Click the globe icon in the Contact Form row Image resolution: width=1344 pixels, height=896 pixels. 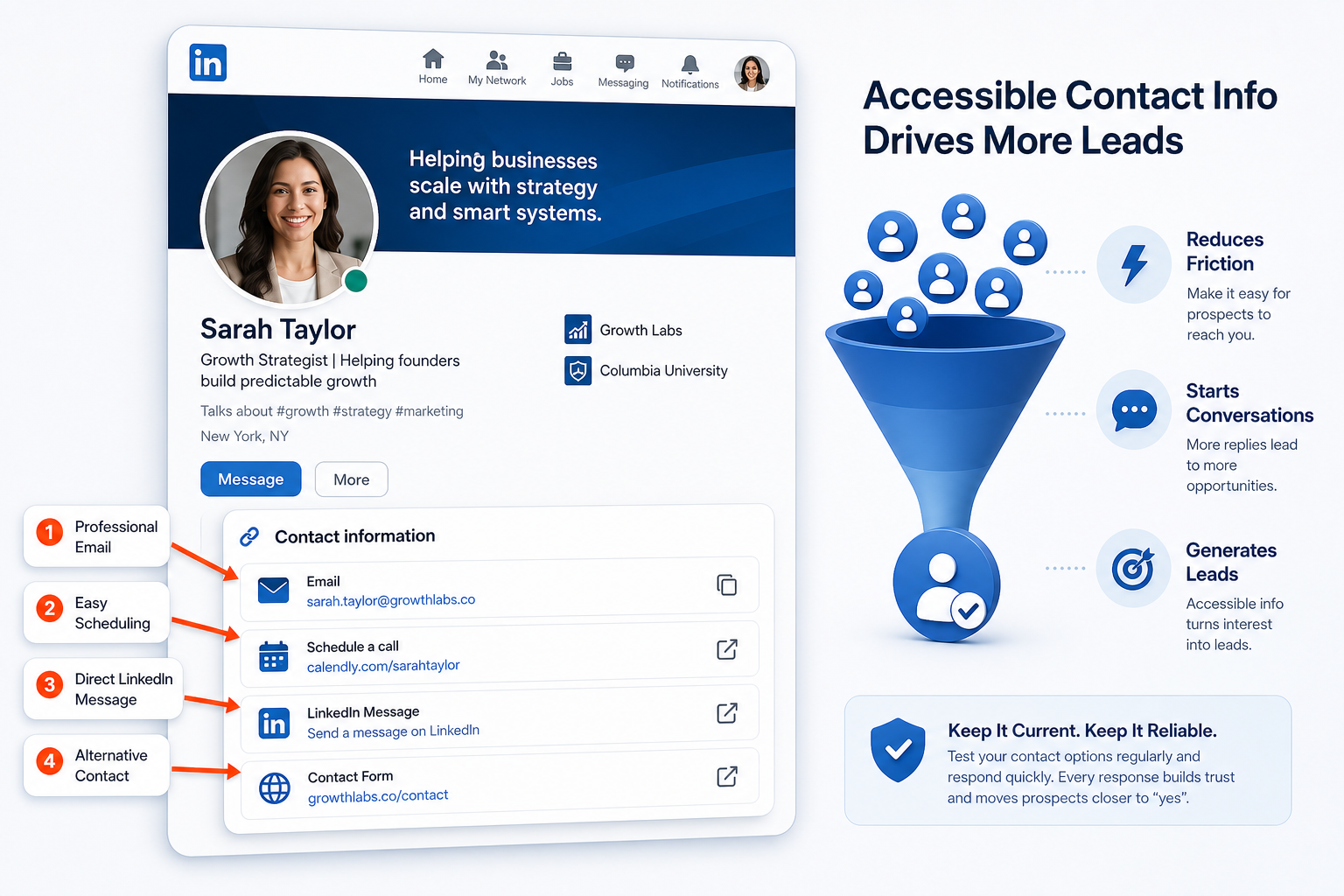pyautogui.click(x=275, y=788)
